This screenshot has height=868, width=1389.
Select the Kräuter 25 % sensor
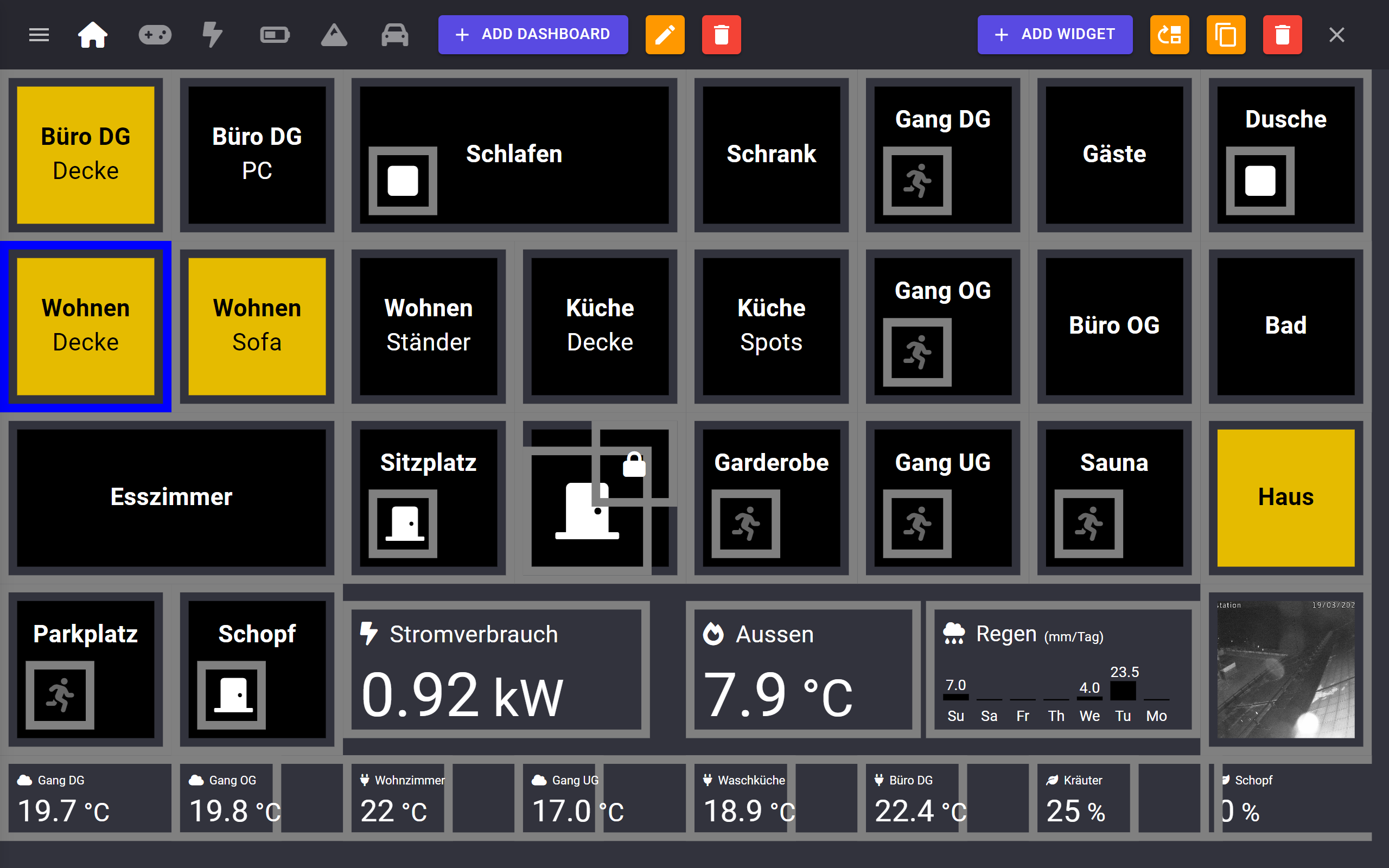click(x=1084, y=798)
